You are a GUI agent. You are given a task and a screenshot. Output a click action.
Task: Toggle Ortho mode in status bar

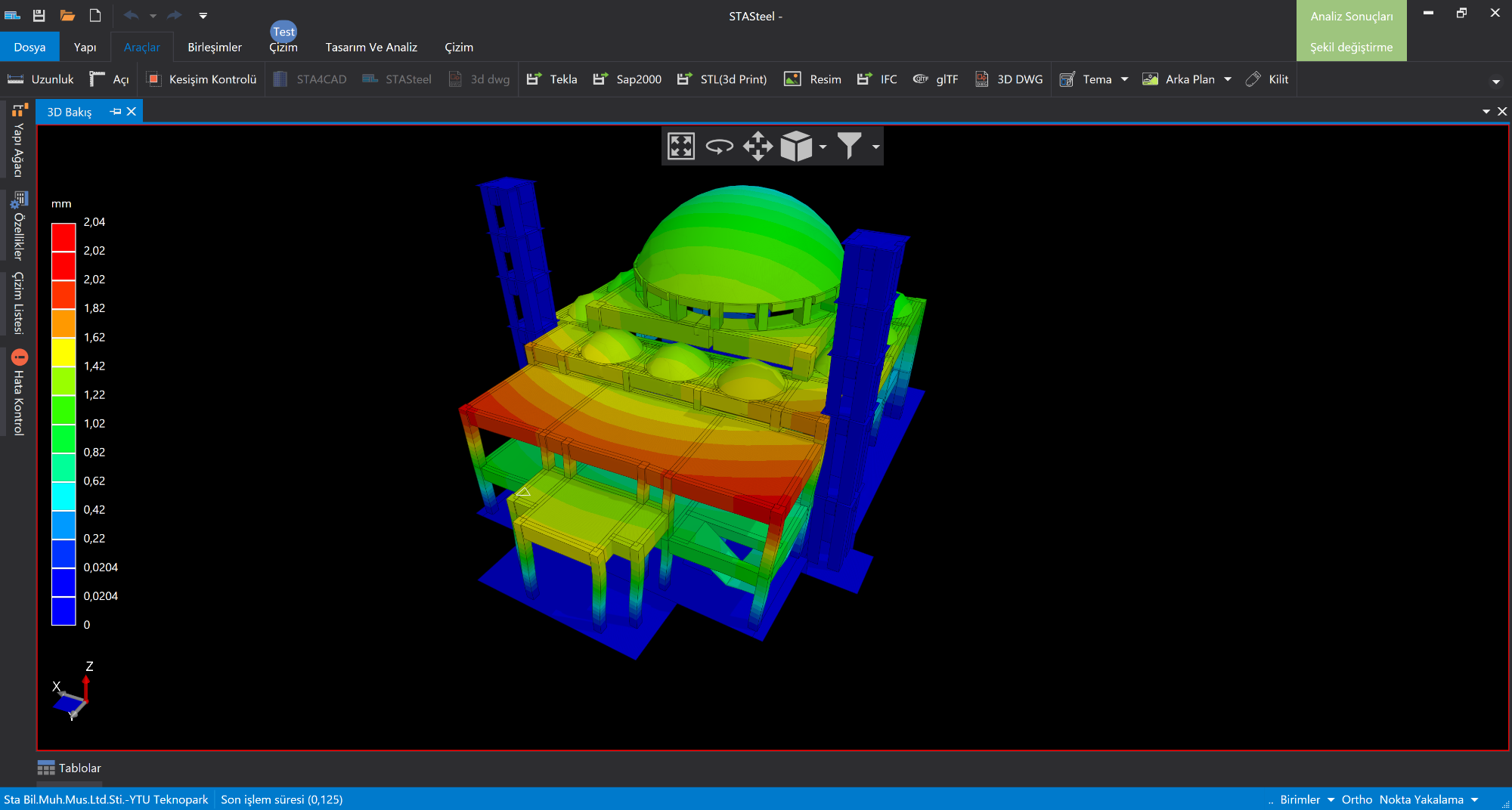tap(1356, 799)
